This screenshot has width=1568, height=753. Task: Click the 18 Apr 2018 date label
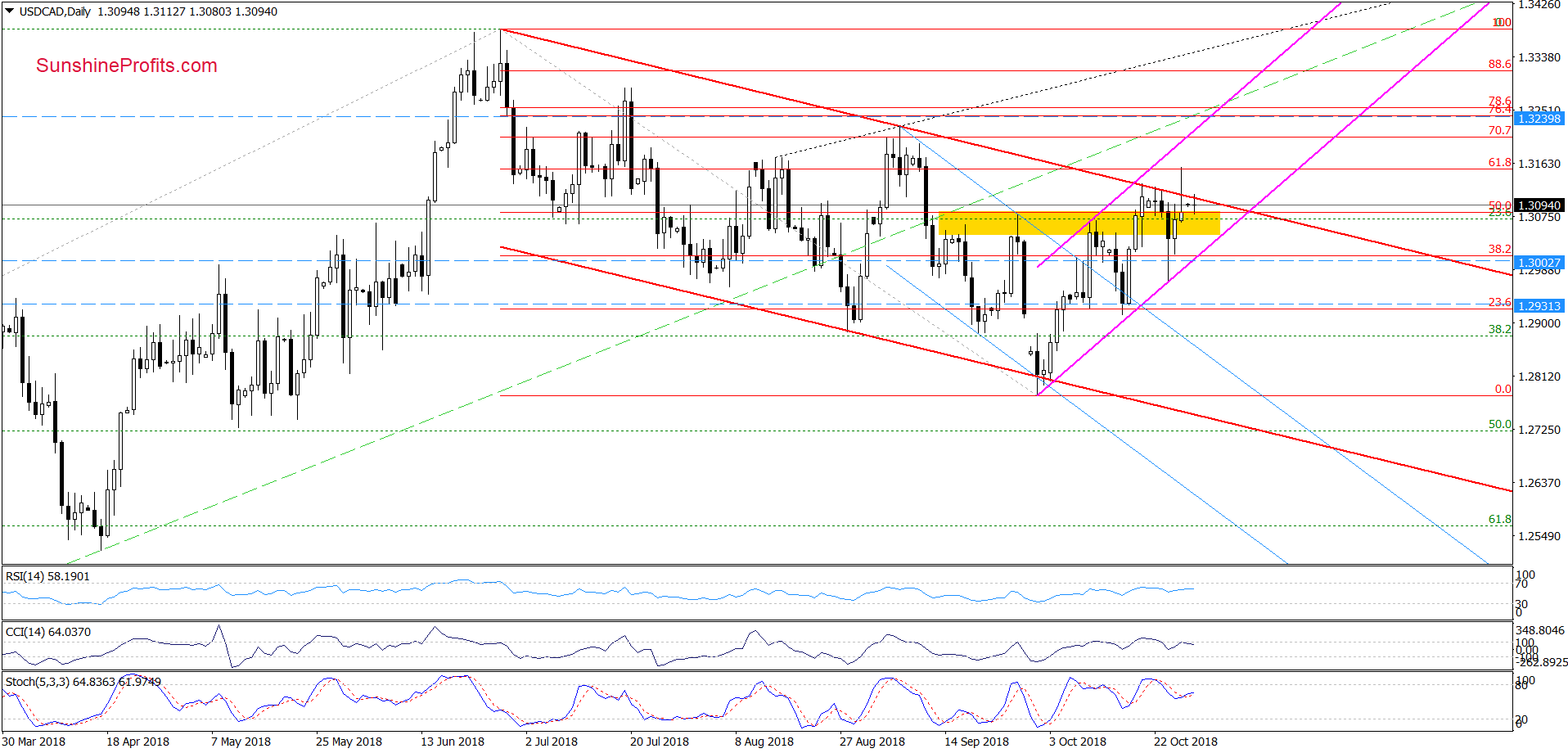137,742
